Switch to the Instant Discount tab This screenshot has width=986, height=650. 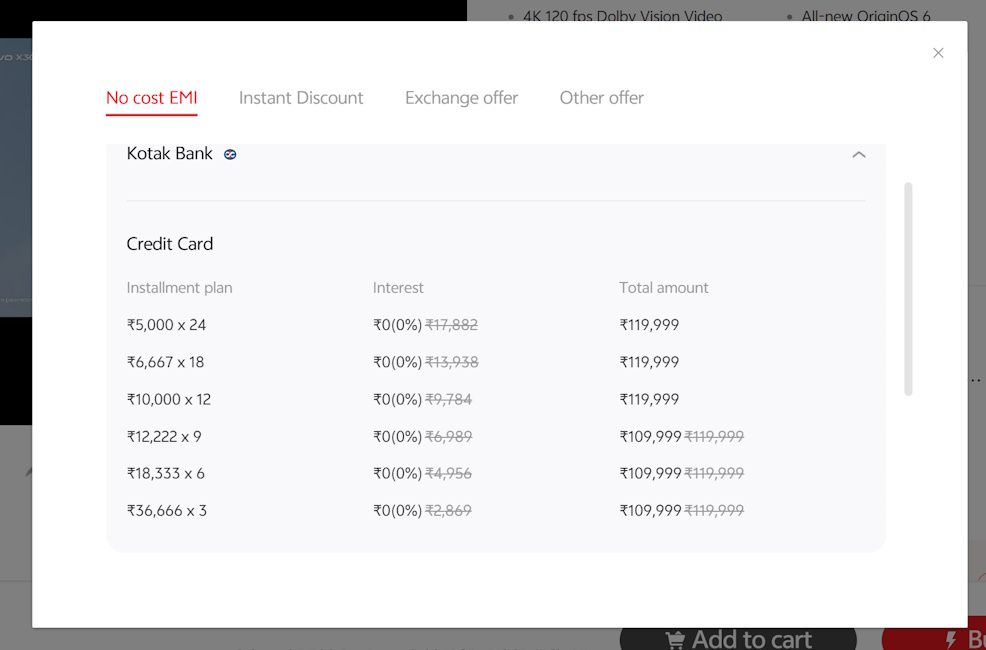pos(301,98)
